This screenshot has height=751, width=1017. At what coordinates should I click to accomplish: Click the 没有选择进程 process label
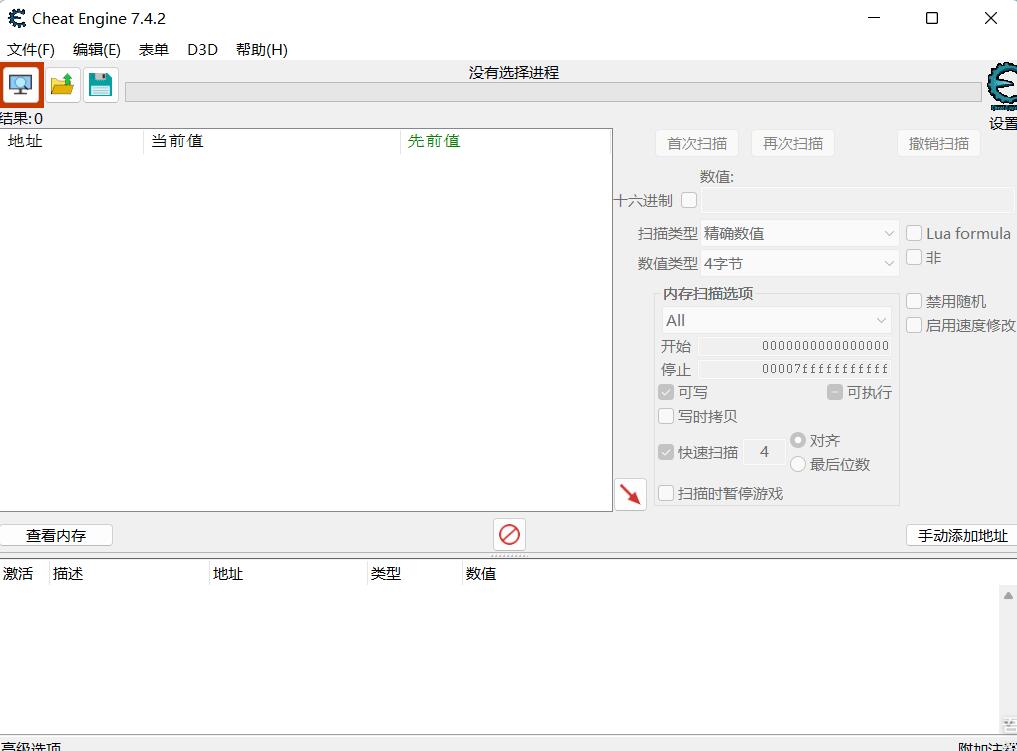pyautogui.click(x=514, y=73)
